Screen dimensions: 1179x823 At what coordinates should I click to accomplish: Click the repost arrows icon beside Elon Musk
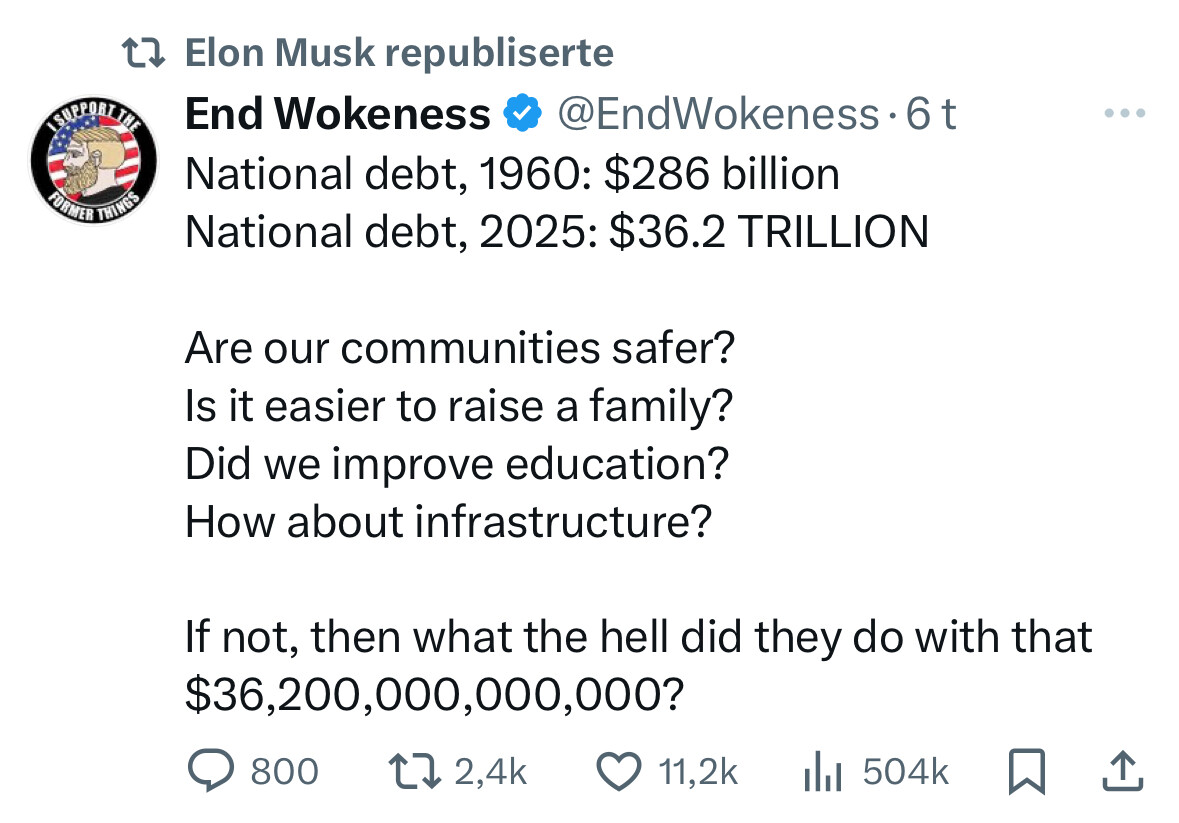click(x=144, y=53)
